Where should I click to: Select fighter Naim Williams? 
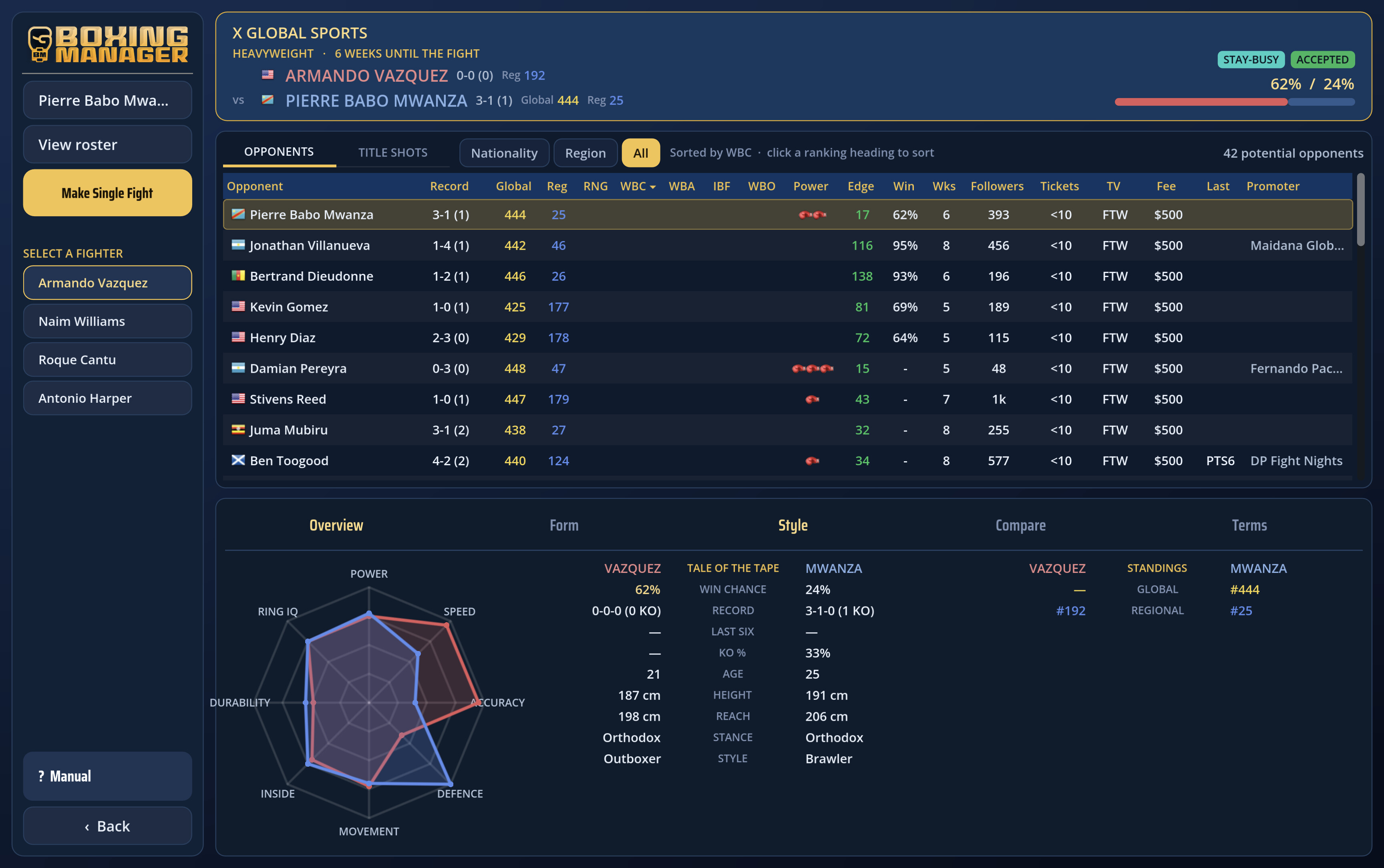click(107, 321)
